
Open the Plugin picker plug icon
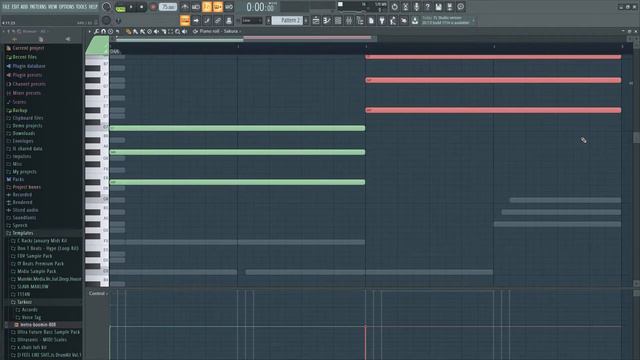382,20
